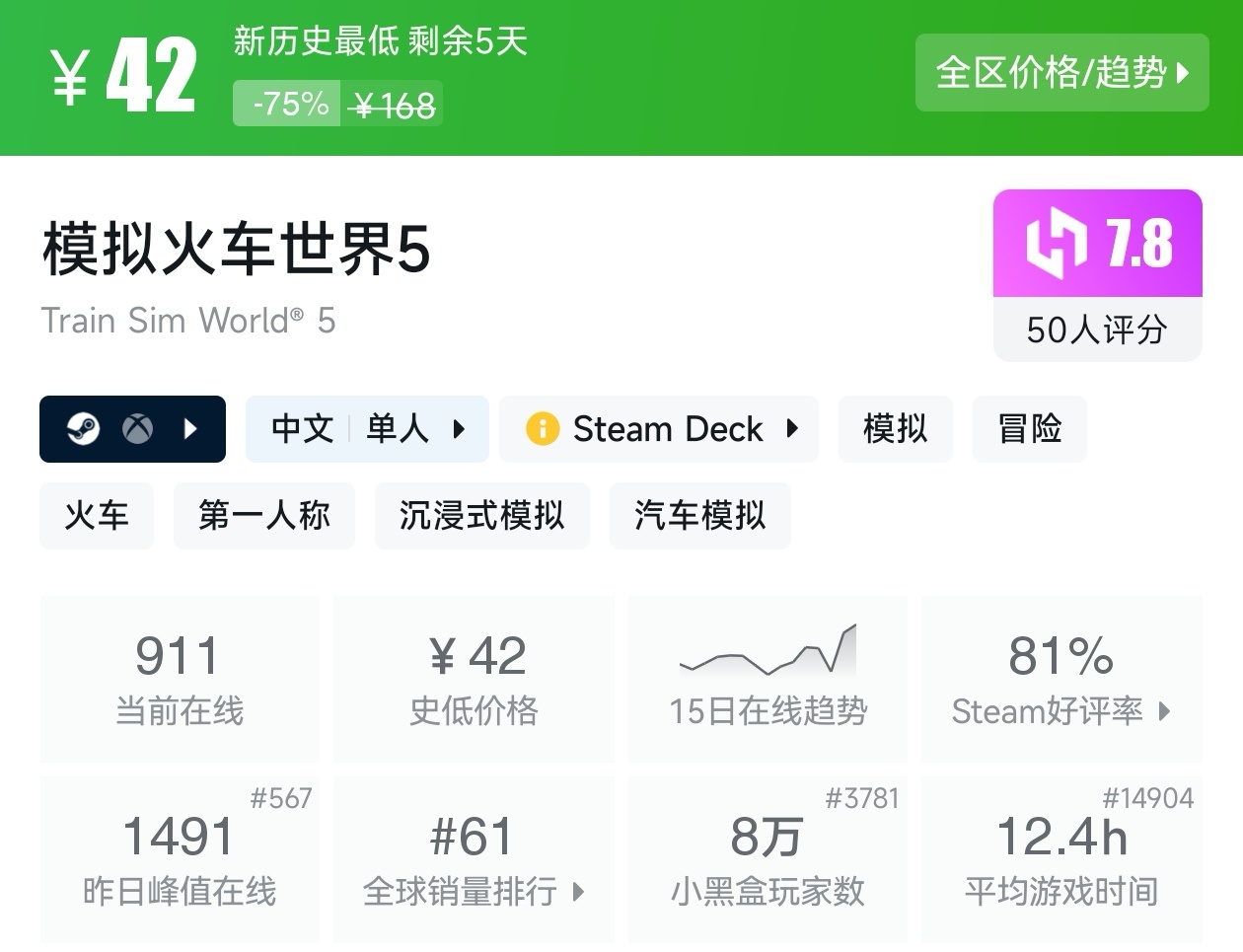Viewport: 1243px width, 952px height.
Task: Open 全区价格/趋势 price trend button
Action: click(x=1061, y=72)
